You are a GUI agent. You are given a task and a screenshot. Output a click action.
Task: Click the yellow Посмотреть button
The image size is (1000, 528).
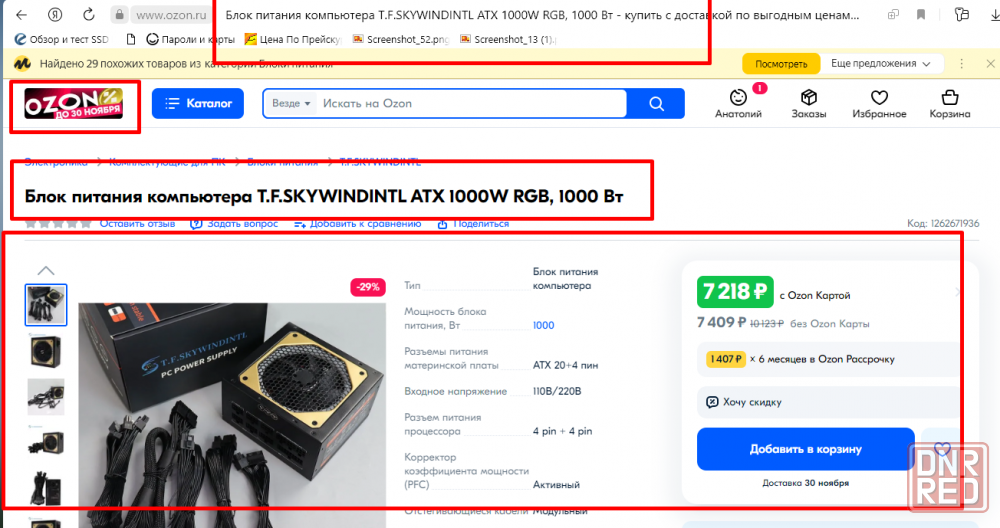pos(781,64)
